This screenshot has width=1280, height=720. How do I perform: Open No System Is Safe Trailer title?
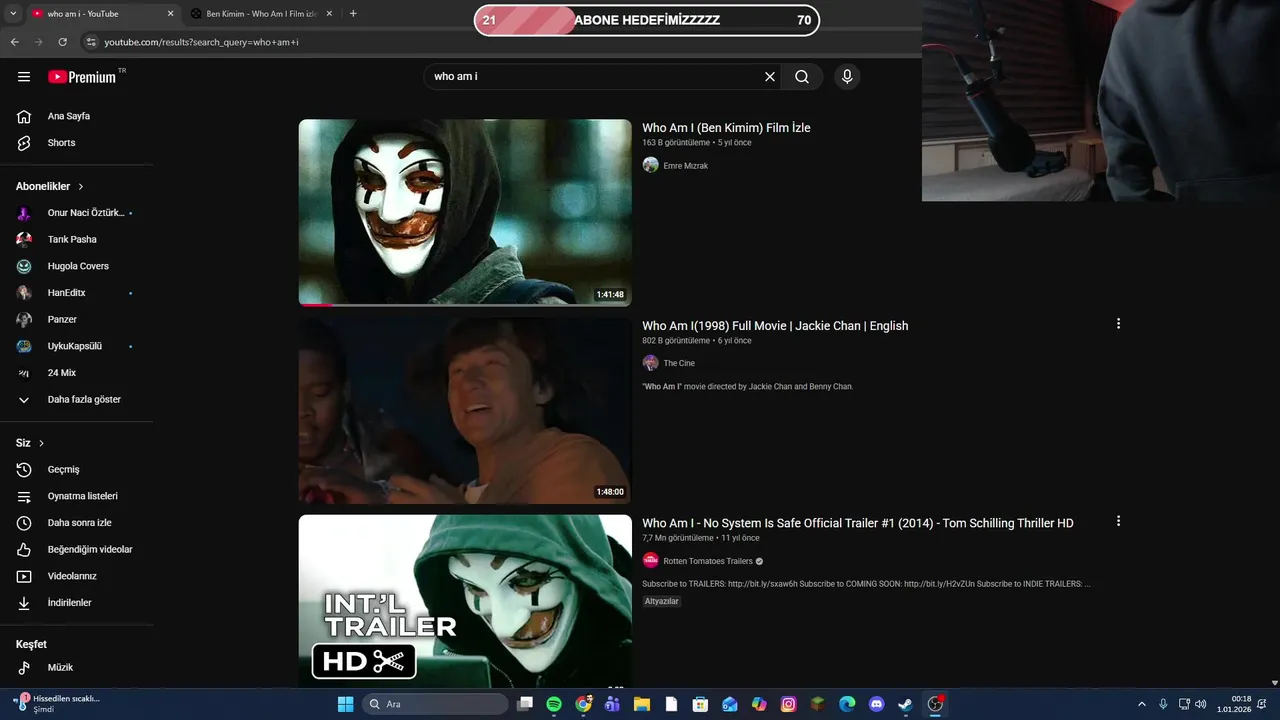click(858, 523)
